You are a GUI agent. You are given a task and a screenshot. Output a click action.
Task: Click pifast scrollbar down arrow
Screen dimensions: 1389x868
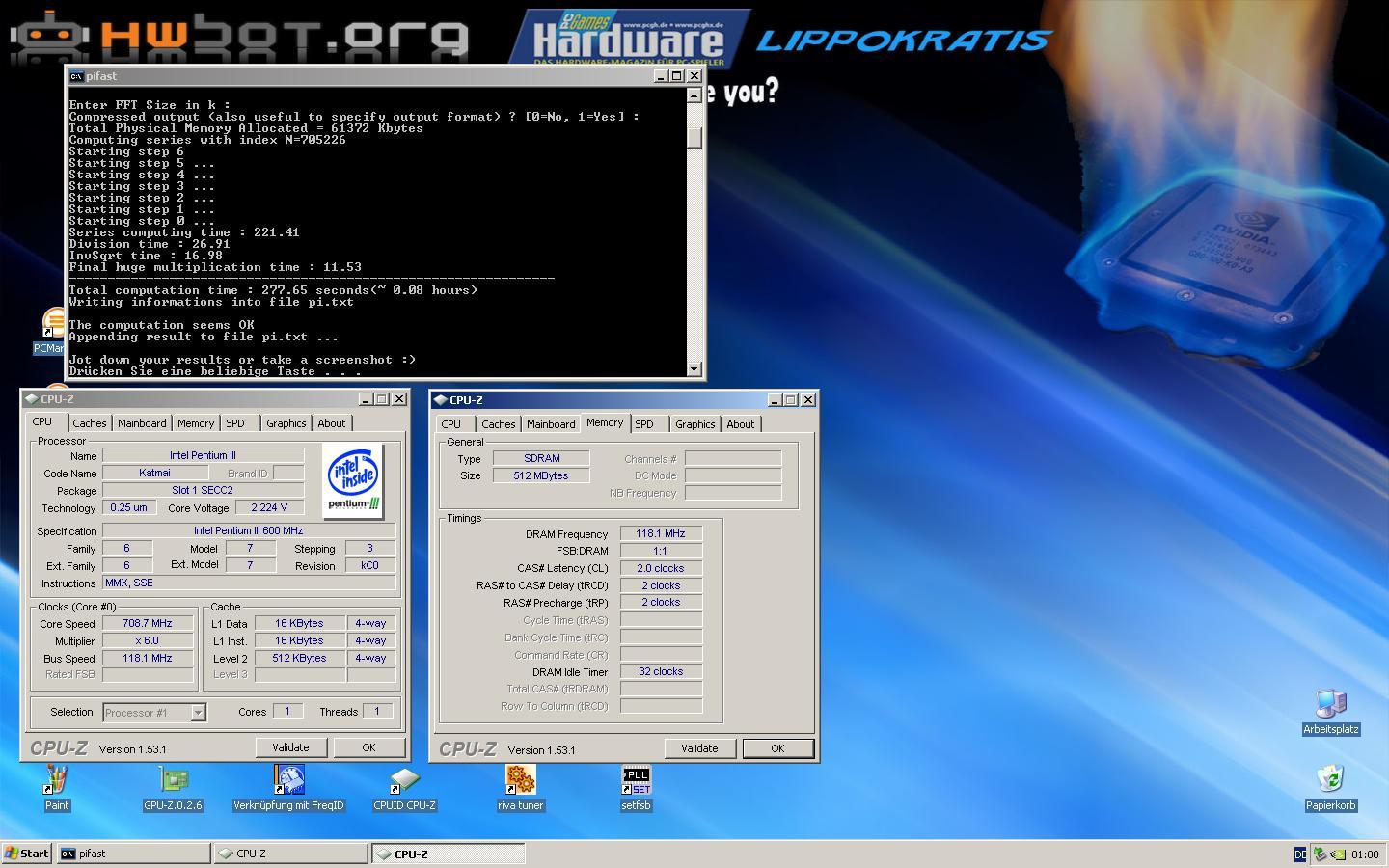coord(694,368)
